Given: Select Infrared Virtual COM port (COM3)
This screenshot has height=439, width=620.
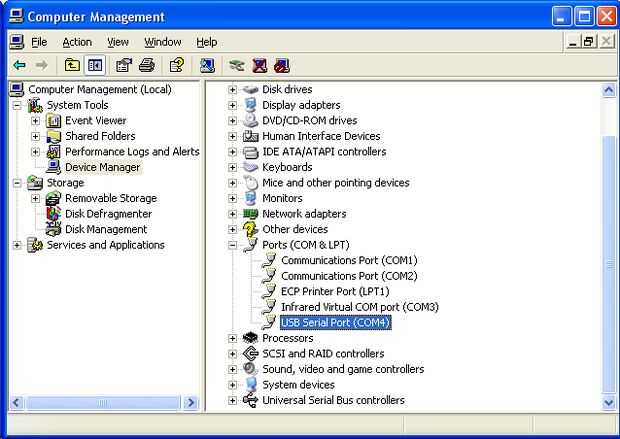Looking at the screenshot, I should (x=360, y=307).
